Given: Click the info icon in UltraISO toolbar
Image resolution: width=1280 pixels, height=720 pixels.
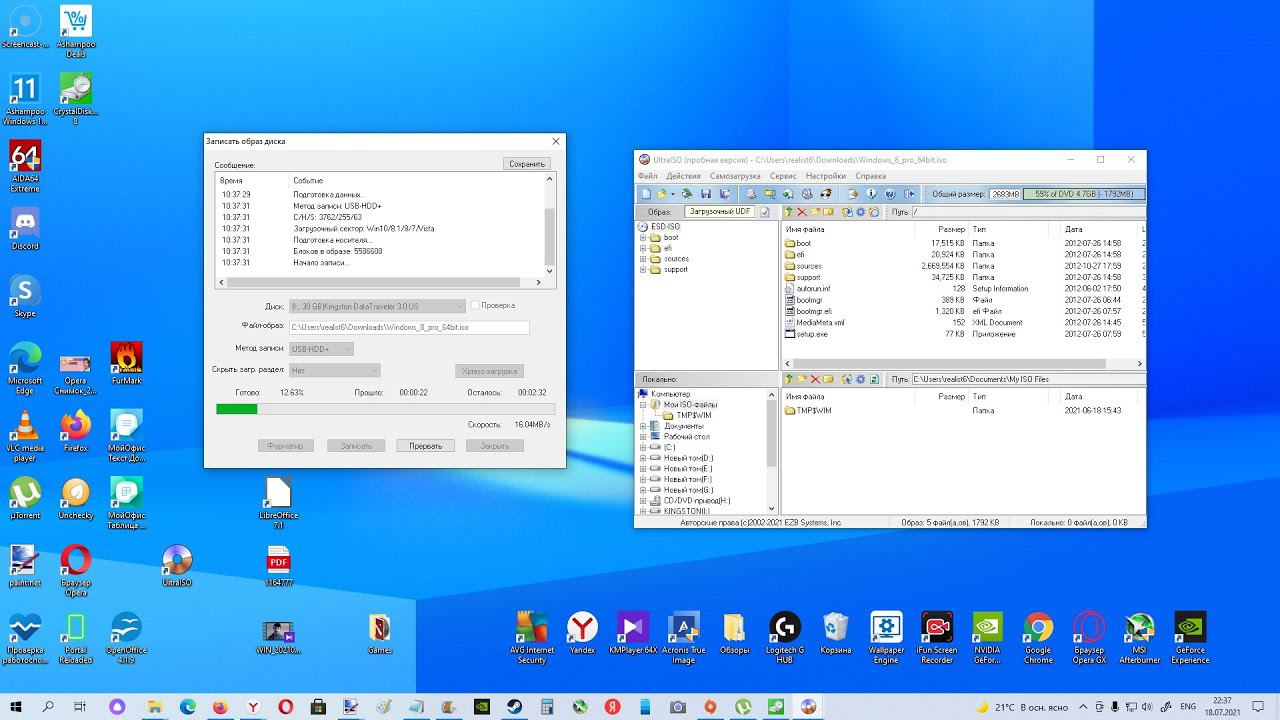Looking at the screenshot, I should coord(871,194).
